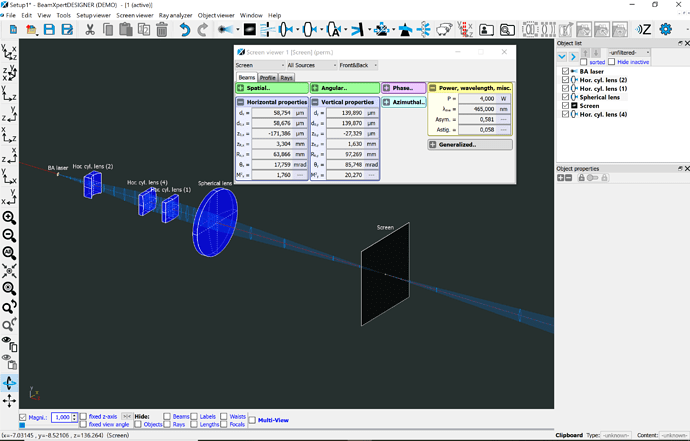Click the Multi-View button

(x=265, y=420)
